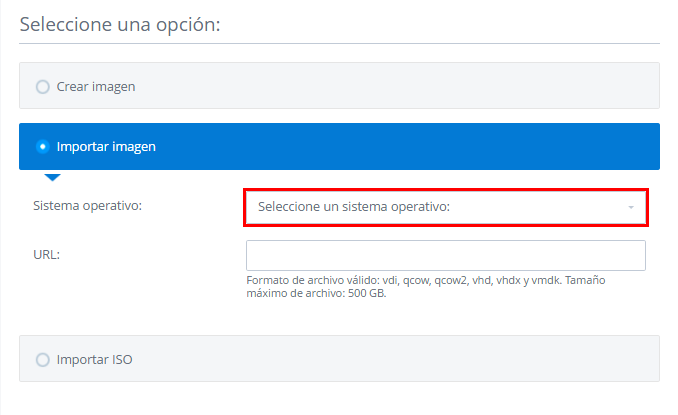Select the Importar imagen radio button
The width and height of the screenshot is (678, 415).
click(x=42, y=147)
